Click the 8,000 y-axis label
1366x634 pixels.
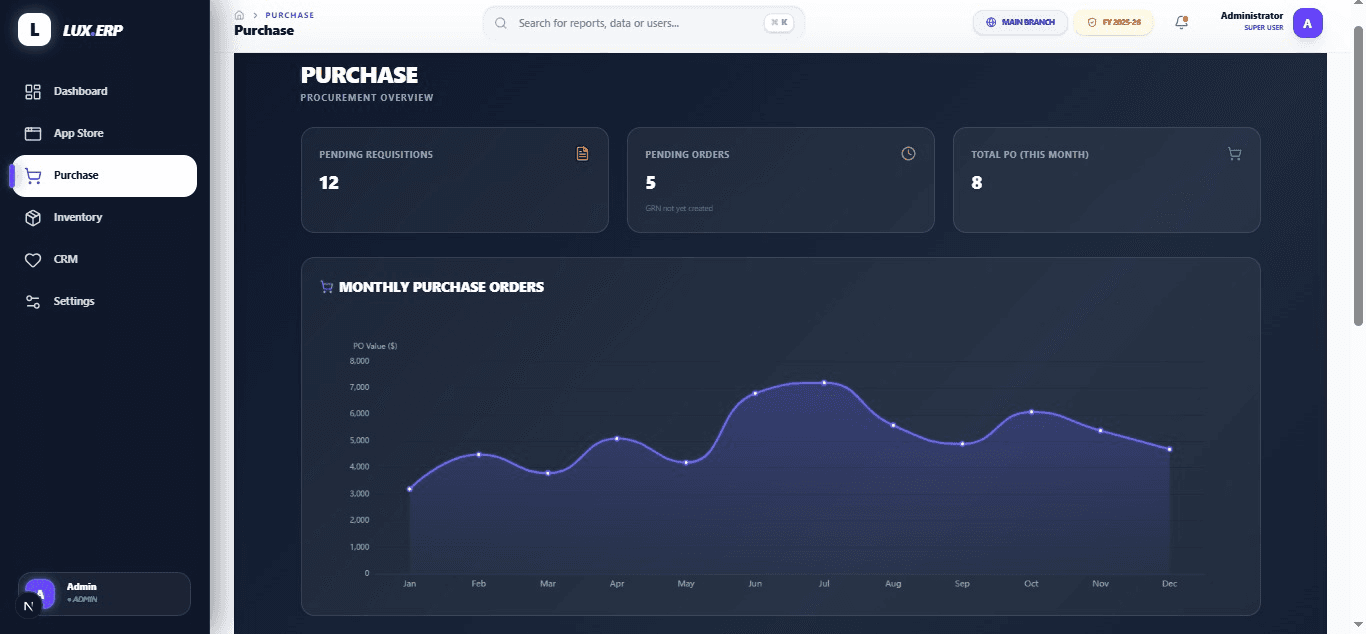click(360, 360)
